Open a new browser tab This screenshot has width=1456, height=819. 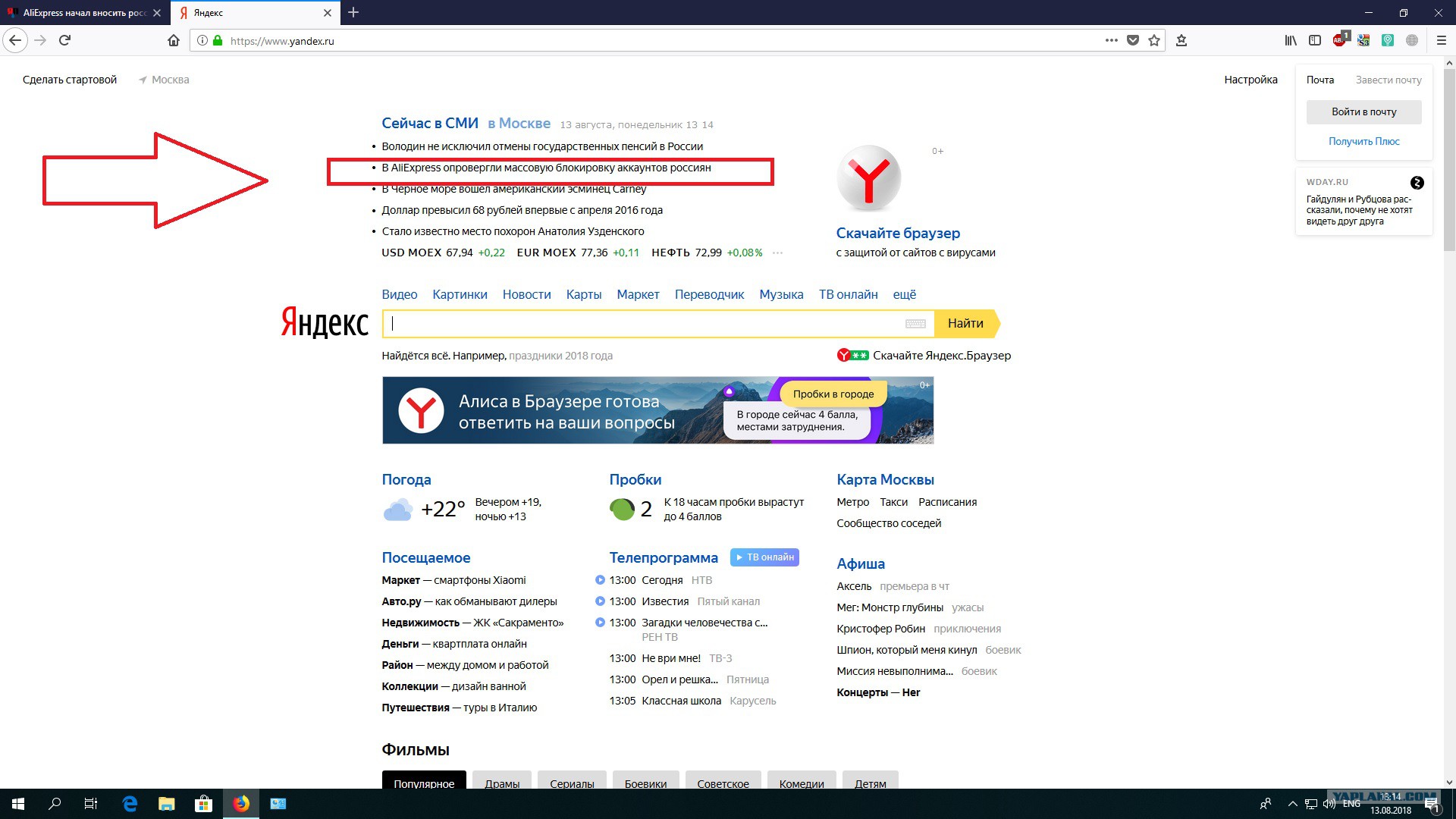click(353, 12)
